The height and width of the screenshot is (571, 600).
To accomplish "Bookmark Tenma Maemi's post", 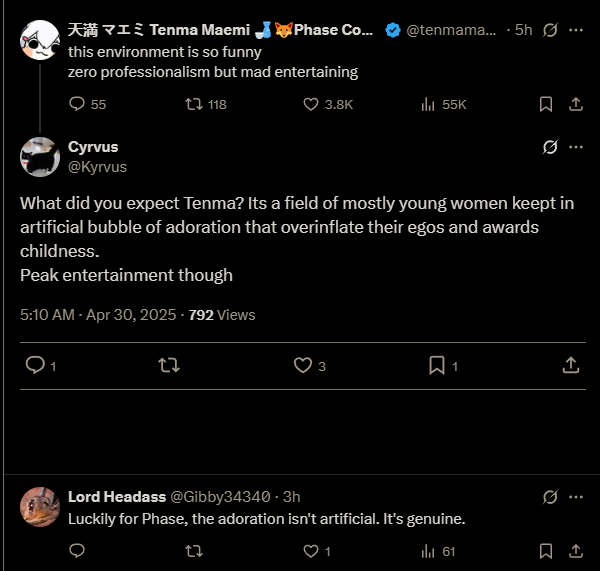I will coord(546,104).
